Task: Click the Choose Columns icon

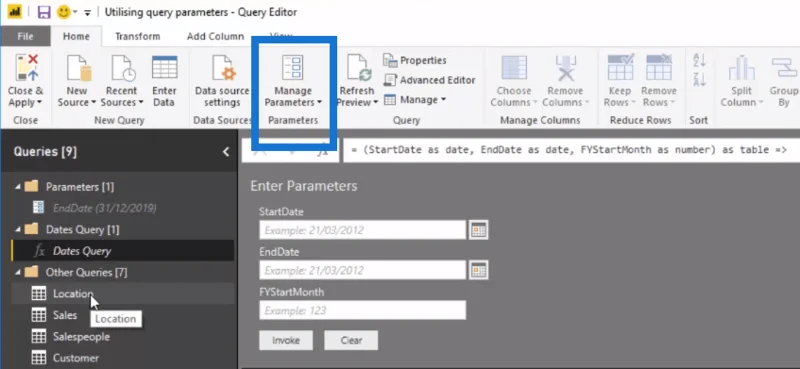Action: pos(514,67)
